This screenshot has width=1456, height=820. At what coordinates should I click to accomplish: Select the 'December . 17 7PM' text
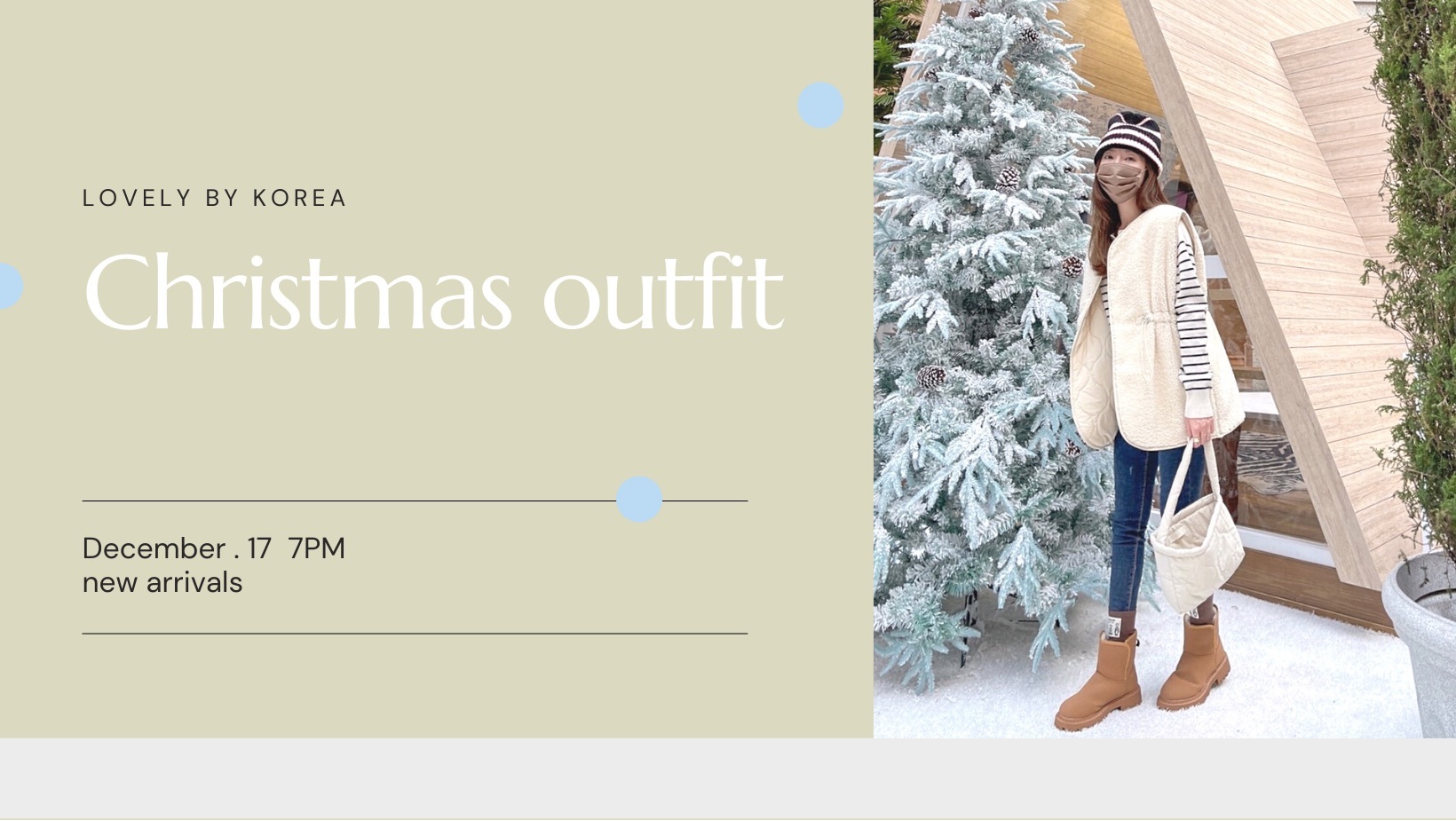point(213,548)
